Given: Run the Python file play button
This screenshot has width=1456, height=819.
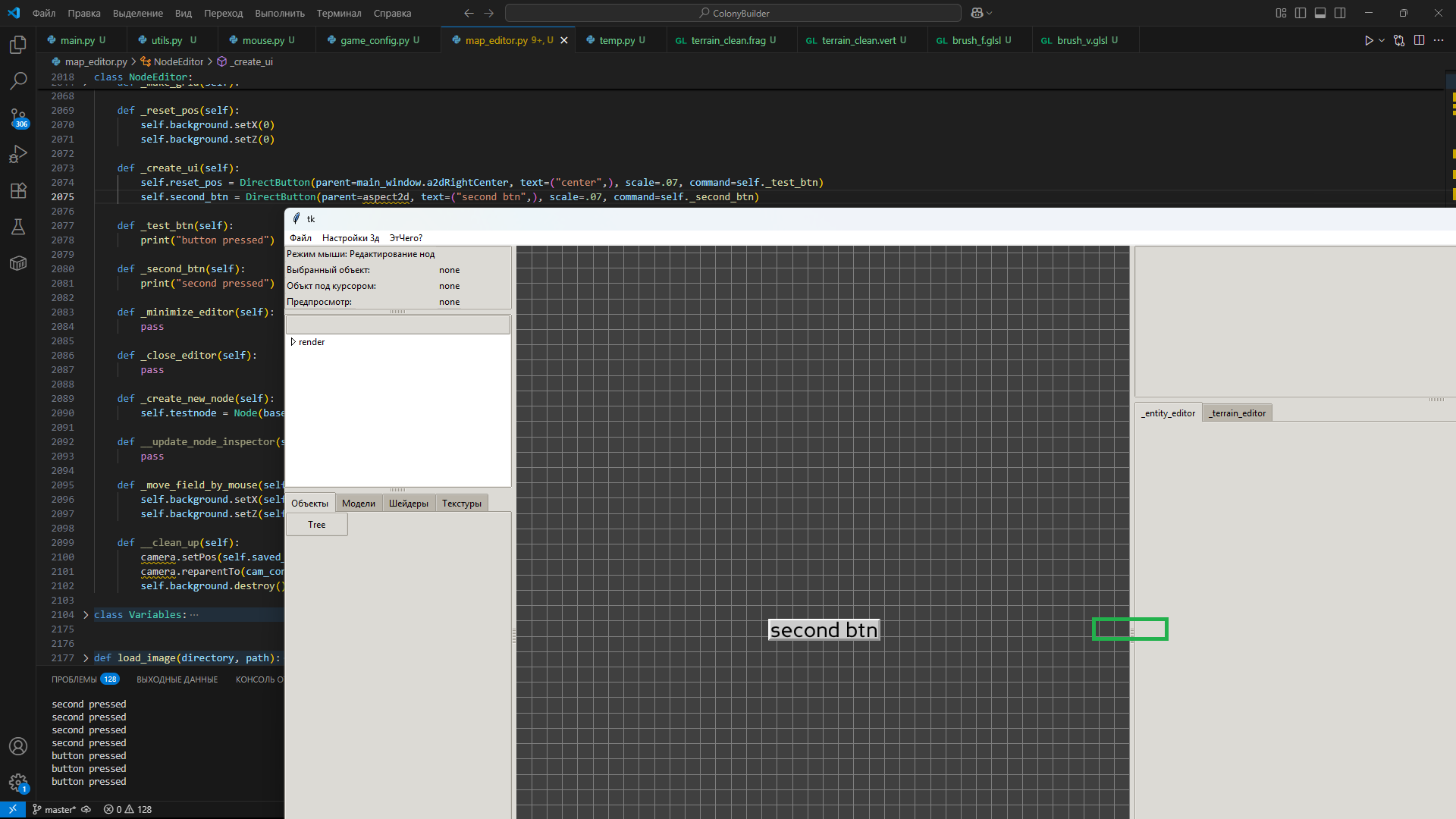Looking at the screenshot, I should click(1368, 40).
